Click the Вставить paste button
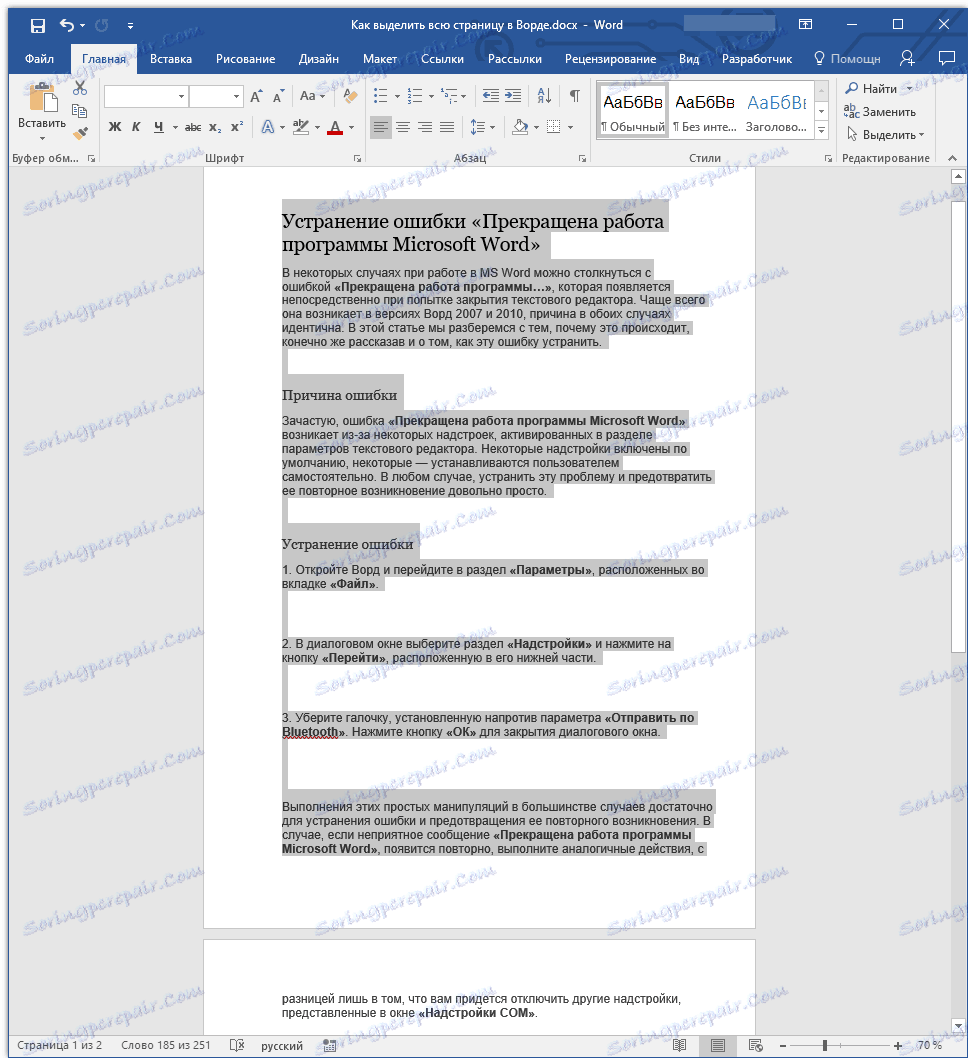The width and height of the screenshot is (968, 1058). tap(42, 110)
